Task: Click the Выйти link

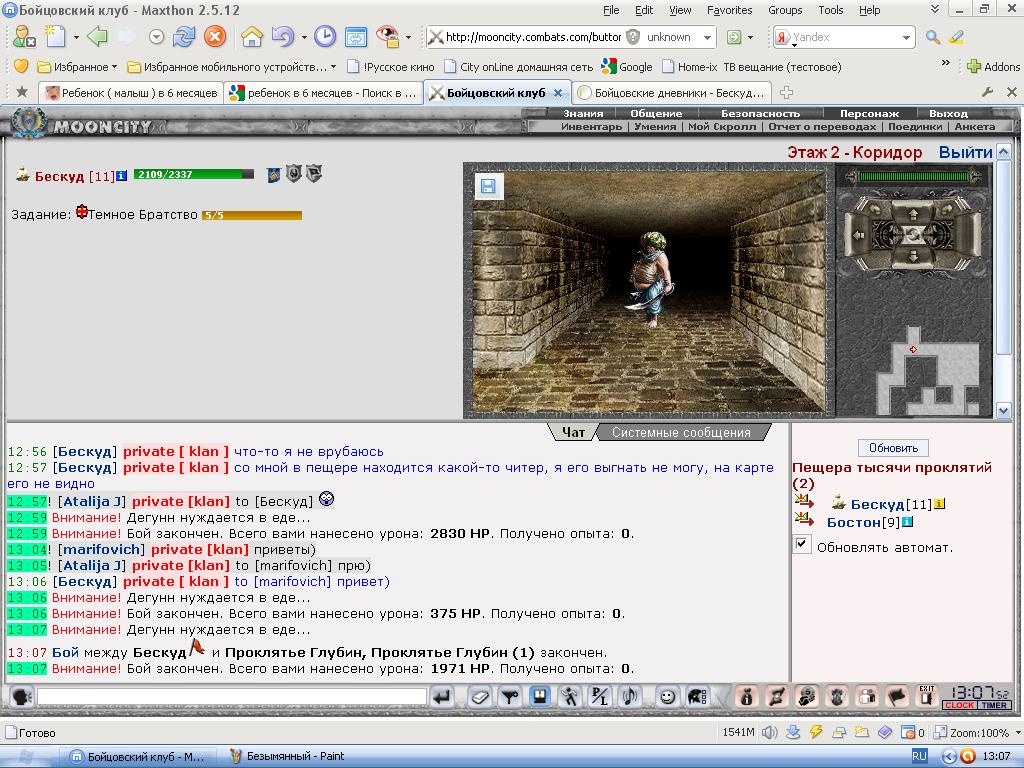Action: pos(965,152)
